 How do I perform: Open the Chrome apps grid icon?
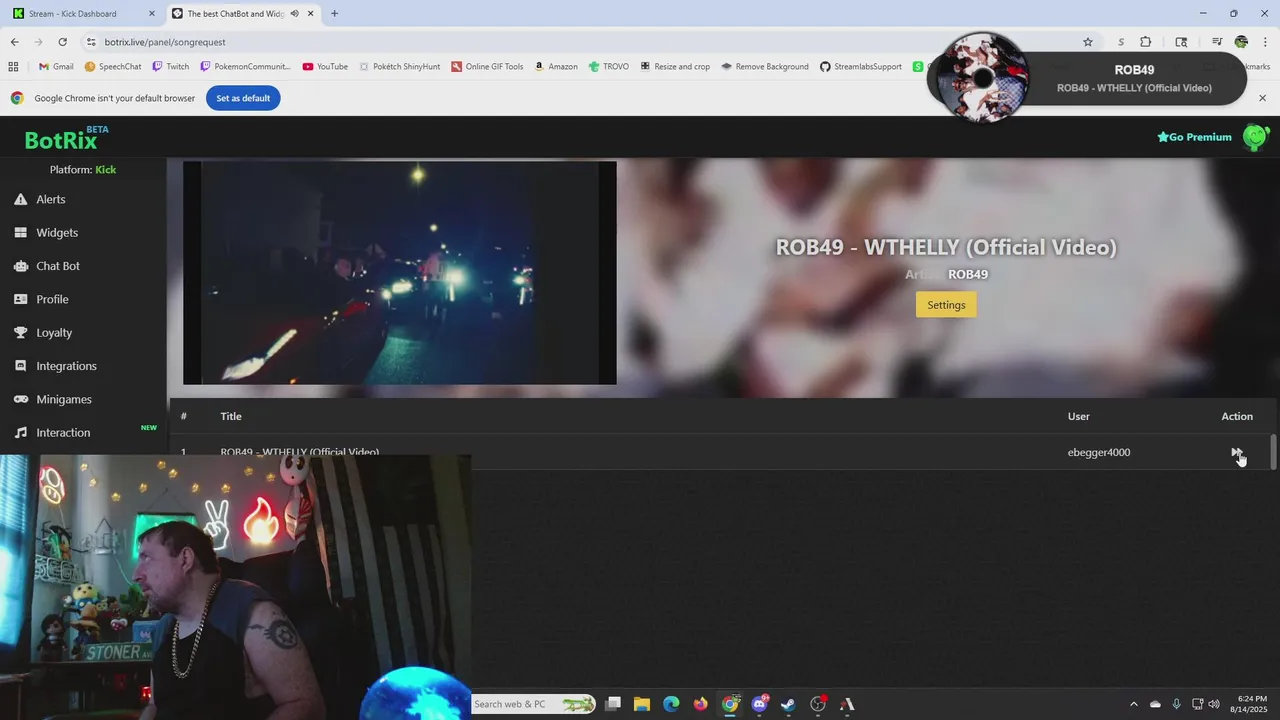click(x=13, y=67)
